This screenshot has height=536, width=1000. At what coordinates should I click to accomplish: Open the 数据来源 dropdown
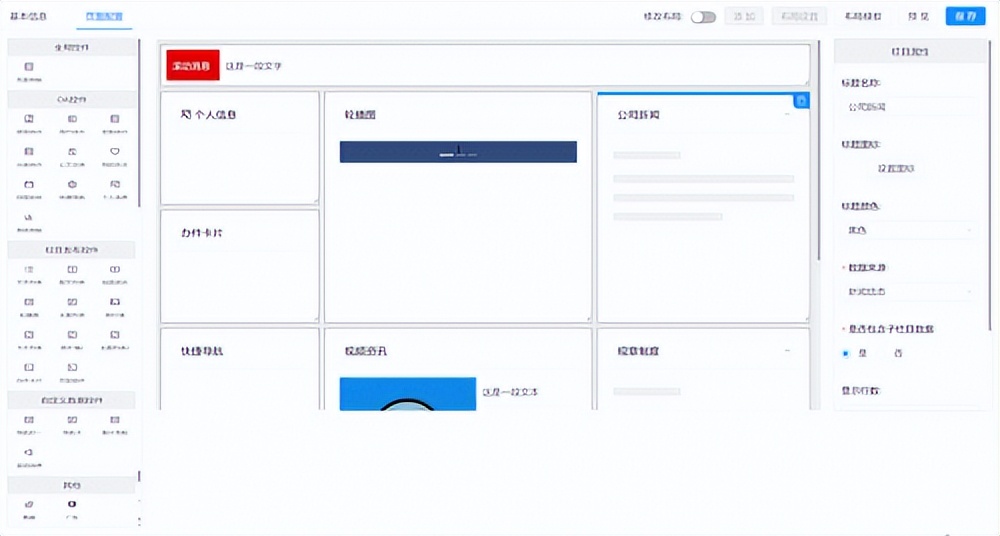click(909, 292)
